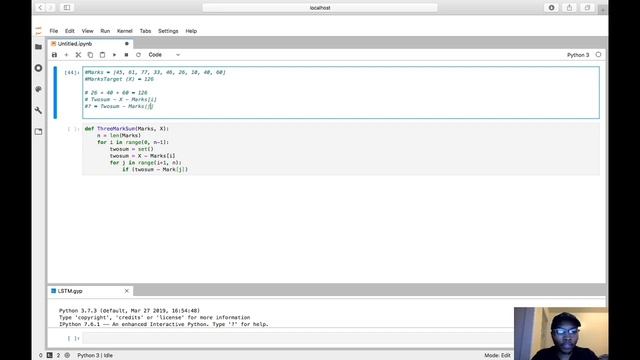Add a new browser tab
This screenshot has width=640, height=360.
[x=602, y=10]
